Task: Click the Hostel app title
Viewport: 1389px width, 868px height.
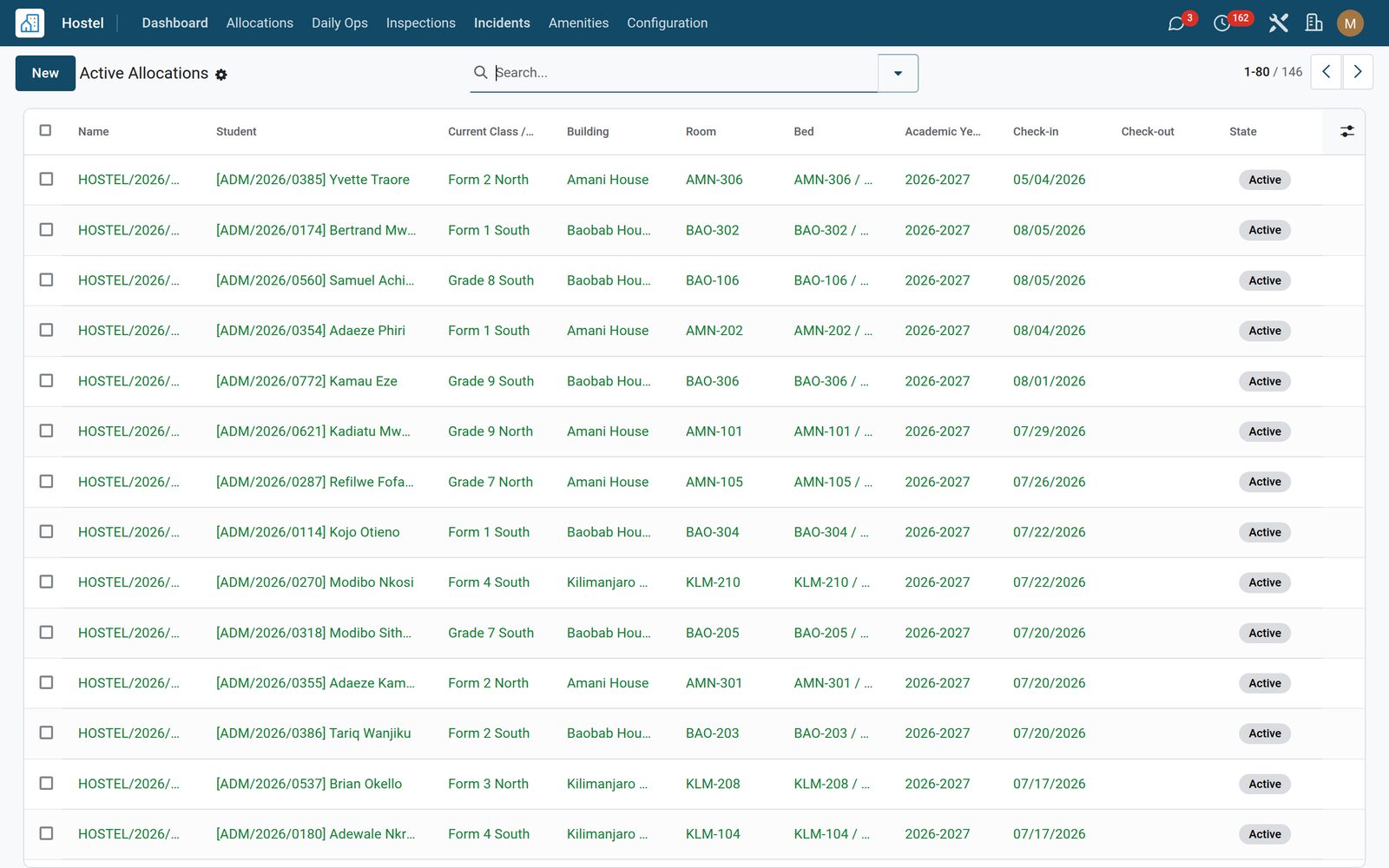Action: (x=82, y=23)
